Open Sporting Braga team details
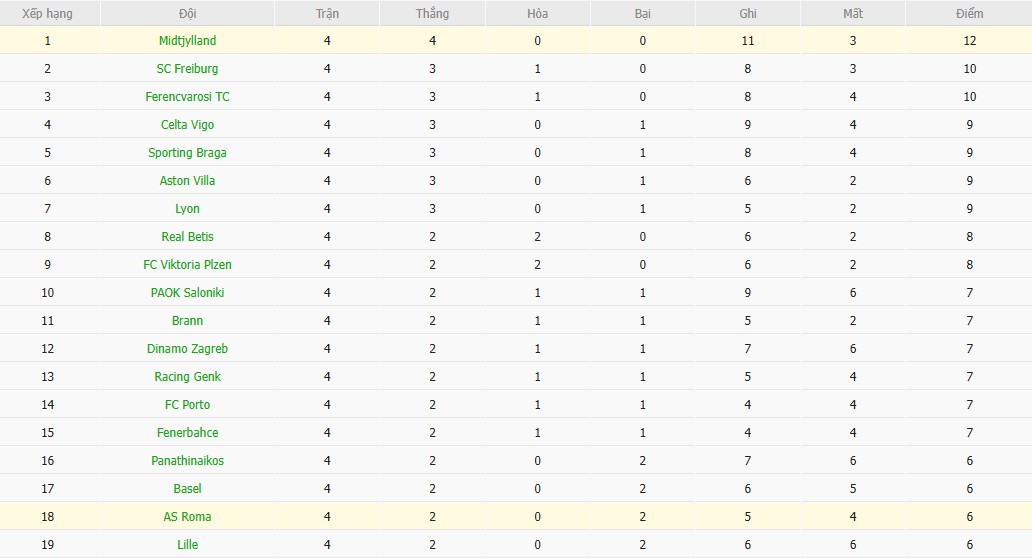The height and width of the screenshot is (558, 1032). click(187, 153)
